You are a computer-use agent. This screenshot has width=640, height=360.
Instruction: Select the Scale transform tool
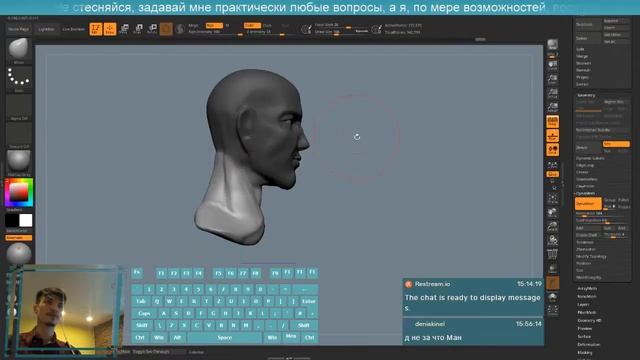(138, 29)
